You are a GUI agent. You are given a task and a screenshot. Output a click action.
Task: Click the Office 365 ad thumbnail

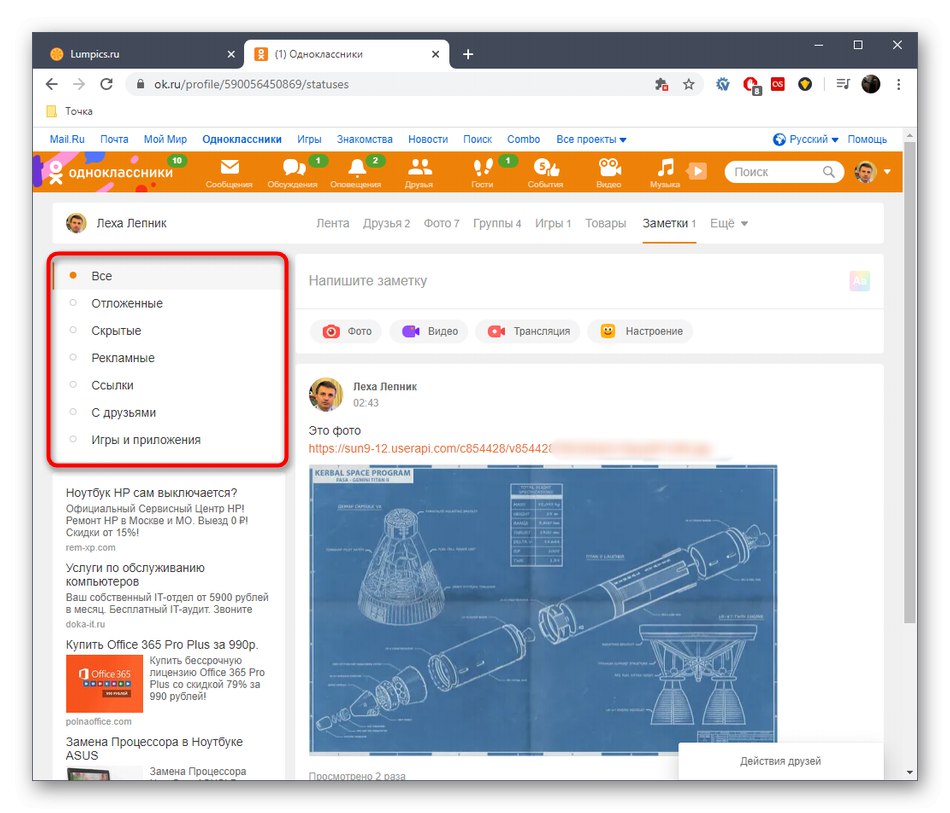coord(104,683)
